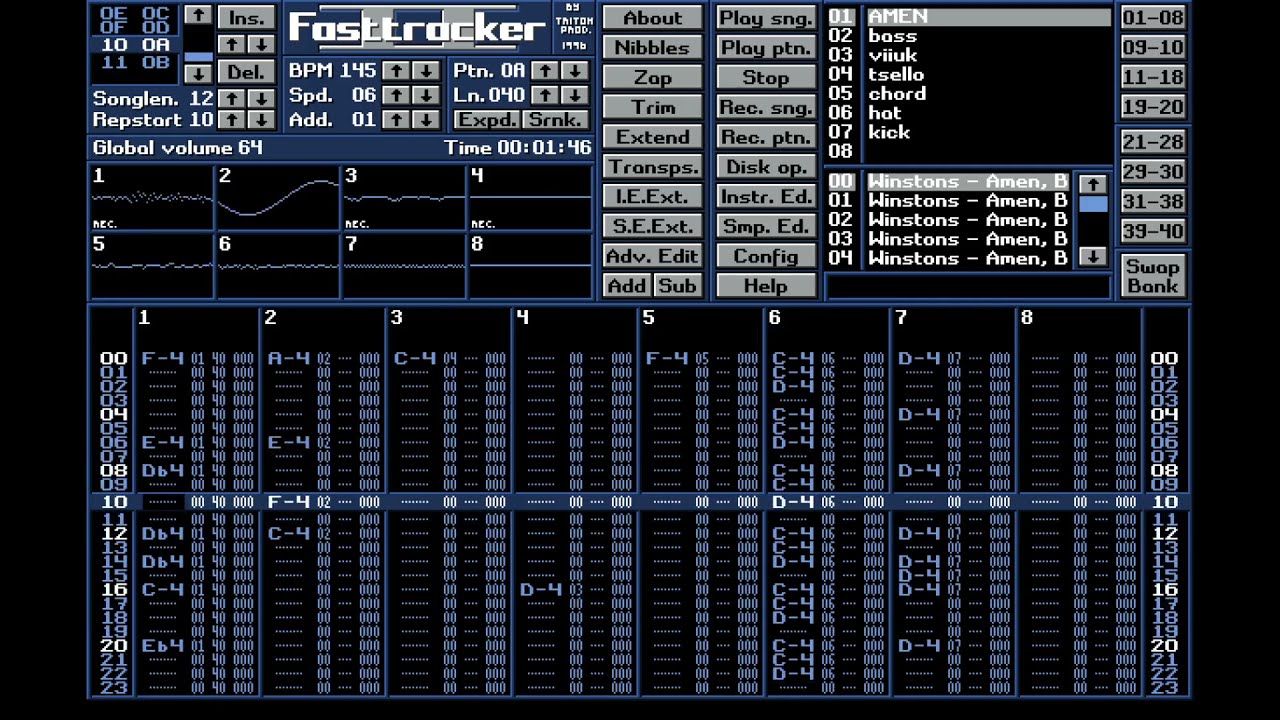Image resolution: width=1280 pixels, height=720 pixels.
Task: Increase Spd. value with up arrow
Action: [x=396, y=95]
